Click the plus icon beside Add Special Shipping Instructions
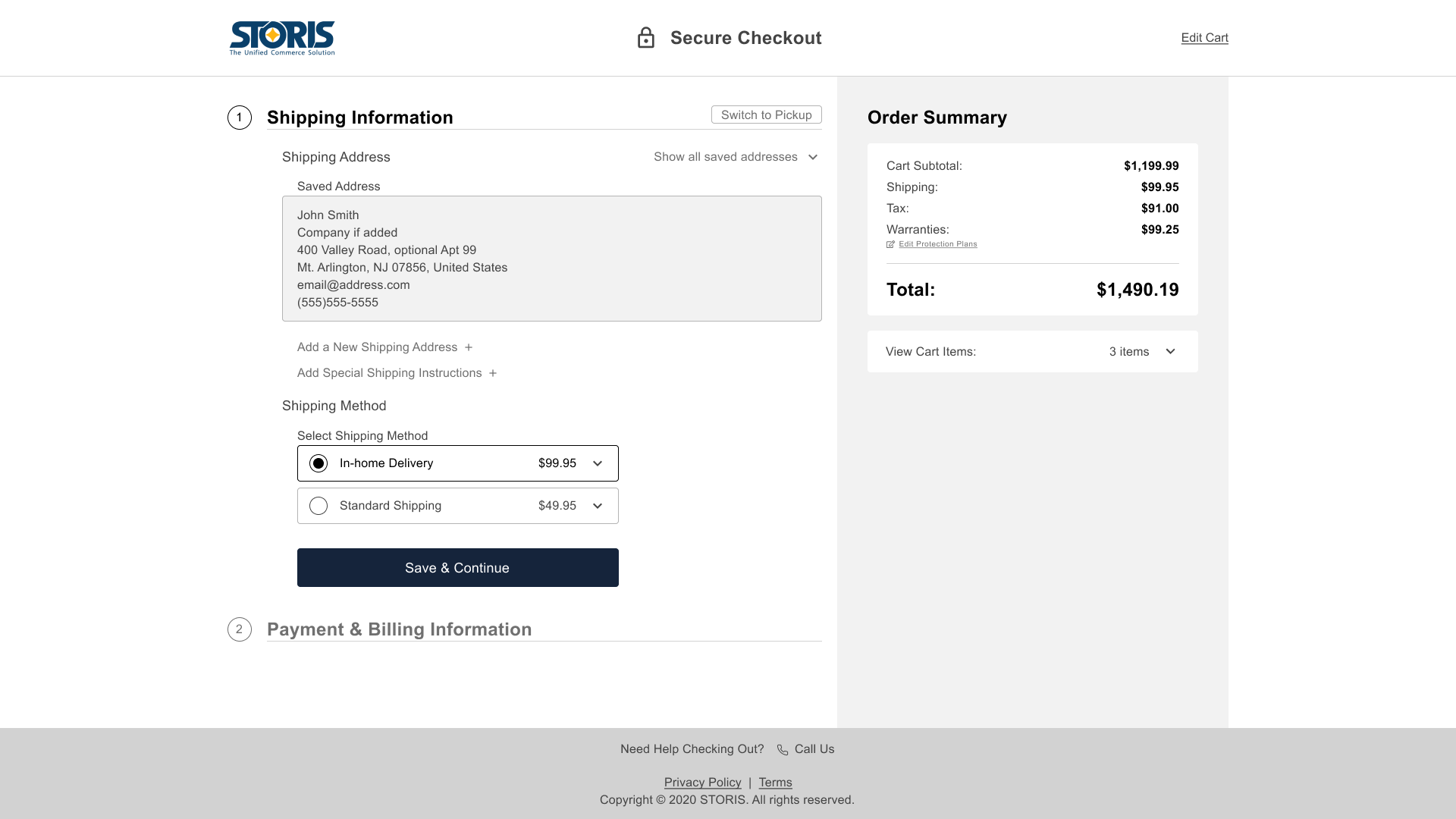 pos(493,373)
